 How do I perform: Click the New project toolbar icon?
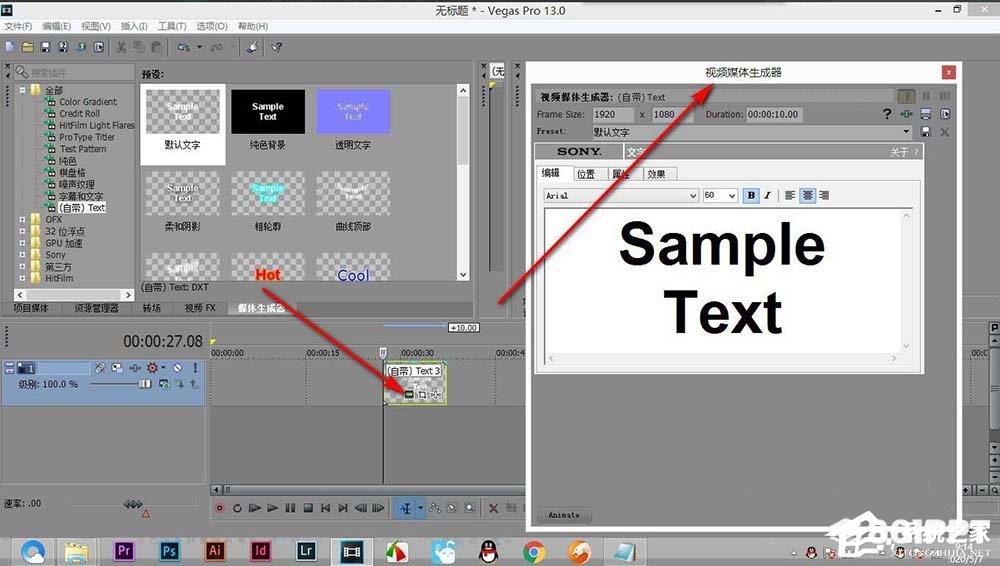(10, 47)
